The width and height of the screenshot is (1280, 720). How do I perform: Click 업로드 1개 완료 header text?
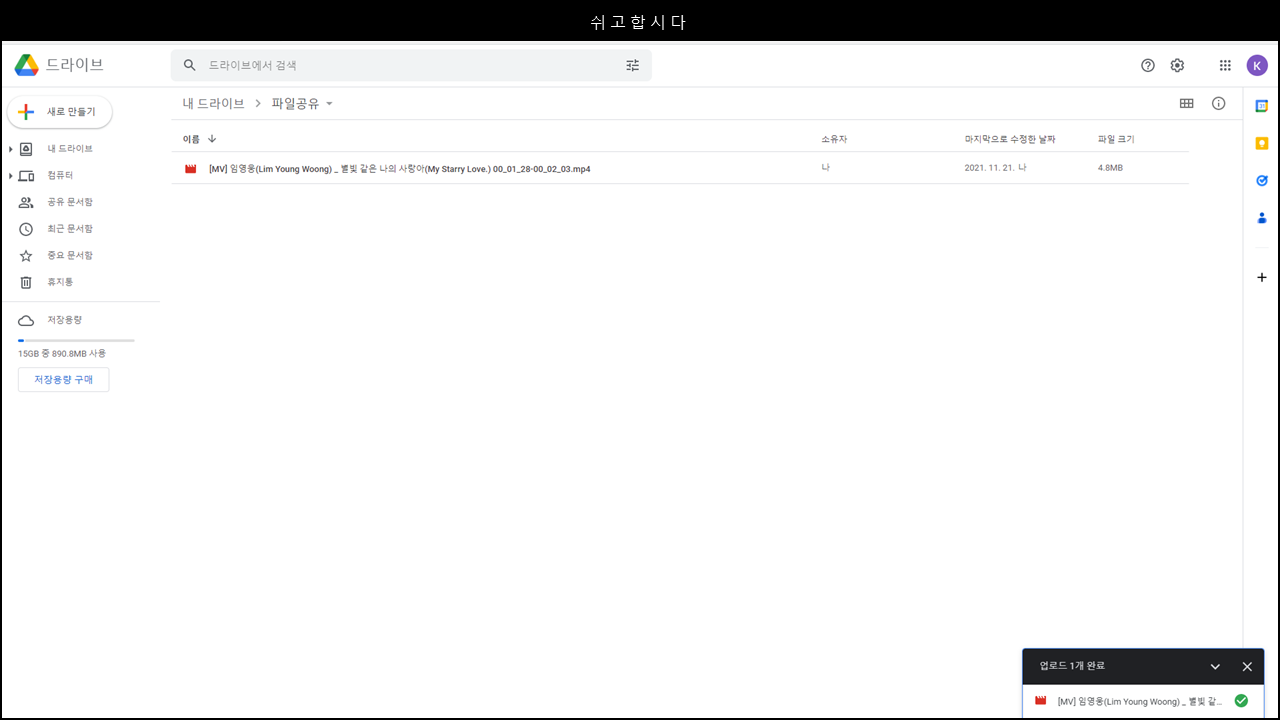pyautogui.click(x=1072, y=666)
